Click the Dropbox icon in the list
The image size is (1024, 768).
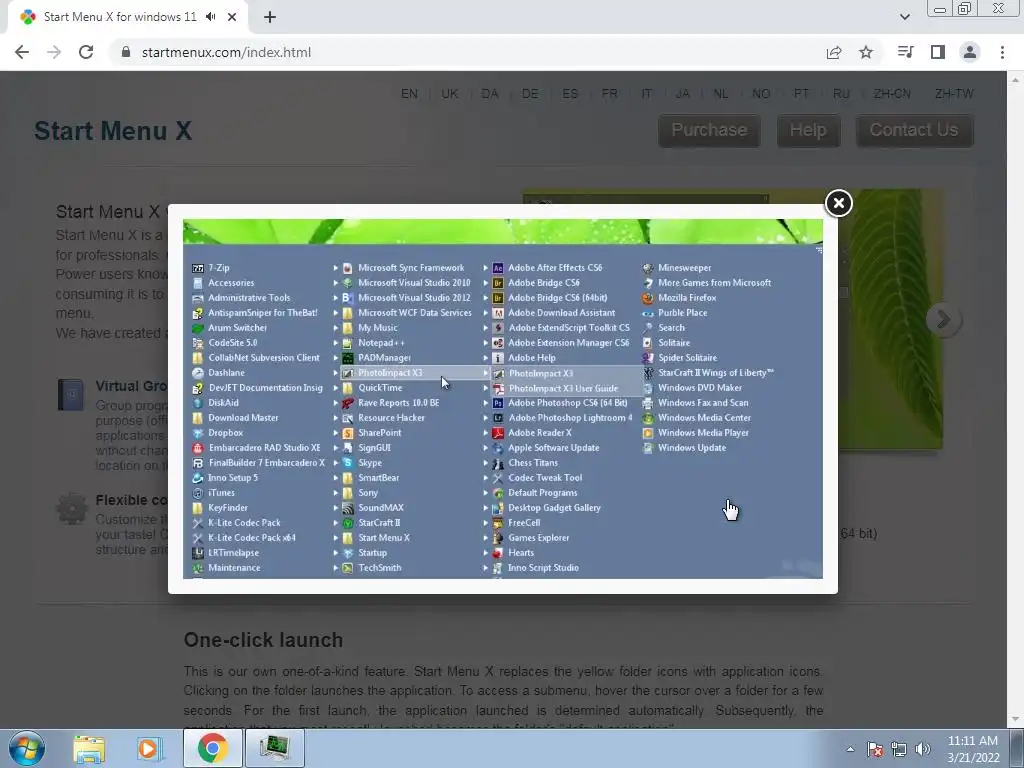click(x=198, y=433)
